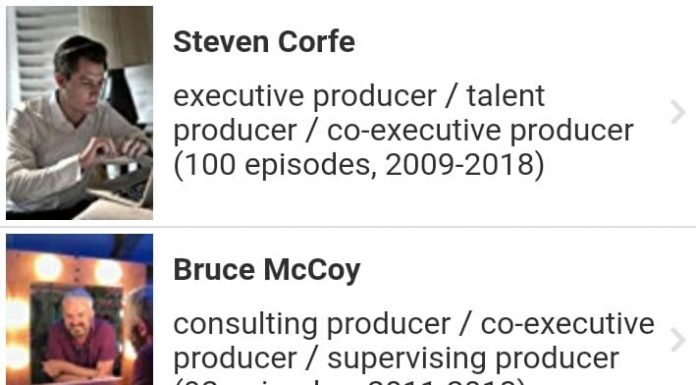This screenshot has width=696, height=385.
Task: Click 'consulting producer / co-executive' credit line
Action: point(414,324)
